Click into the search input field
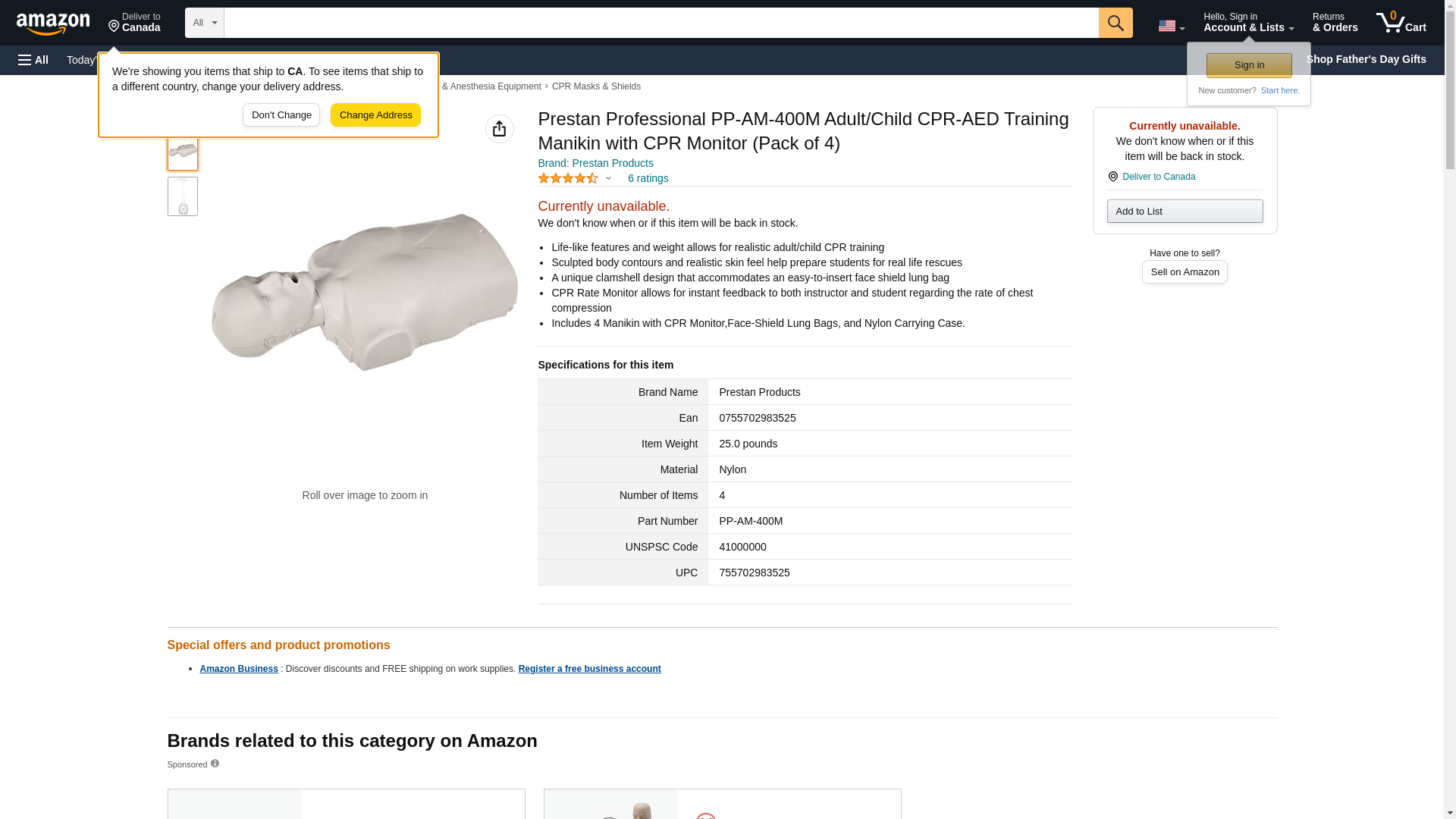1456x819 pixels. pyautogui.click(x=661, y=23)
